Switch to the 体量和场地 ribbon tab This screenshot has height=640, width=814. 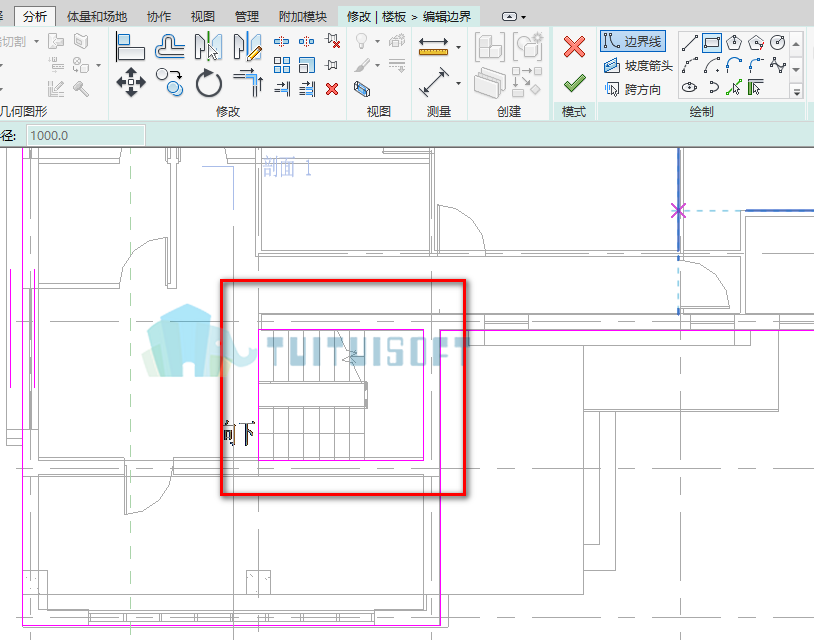pos(97,17)
